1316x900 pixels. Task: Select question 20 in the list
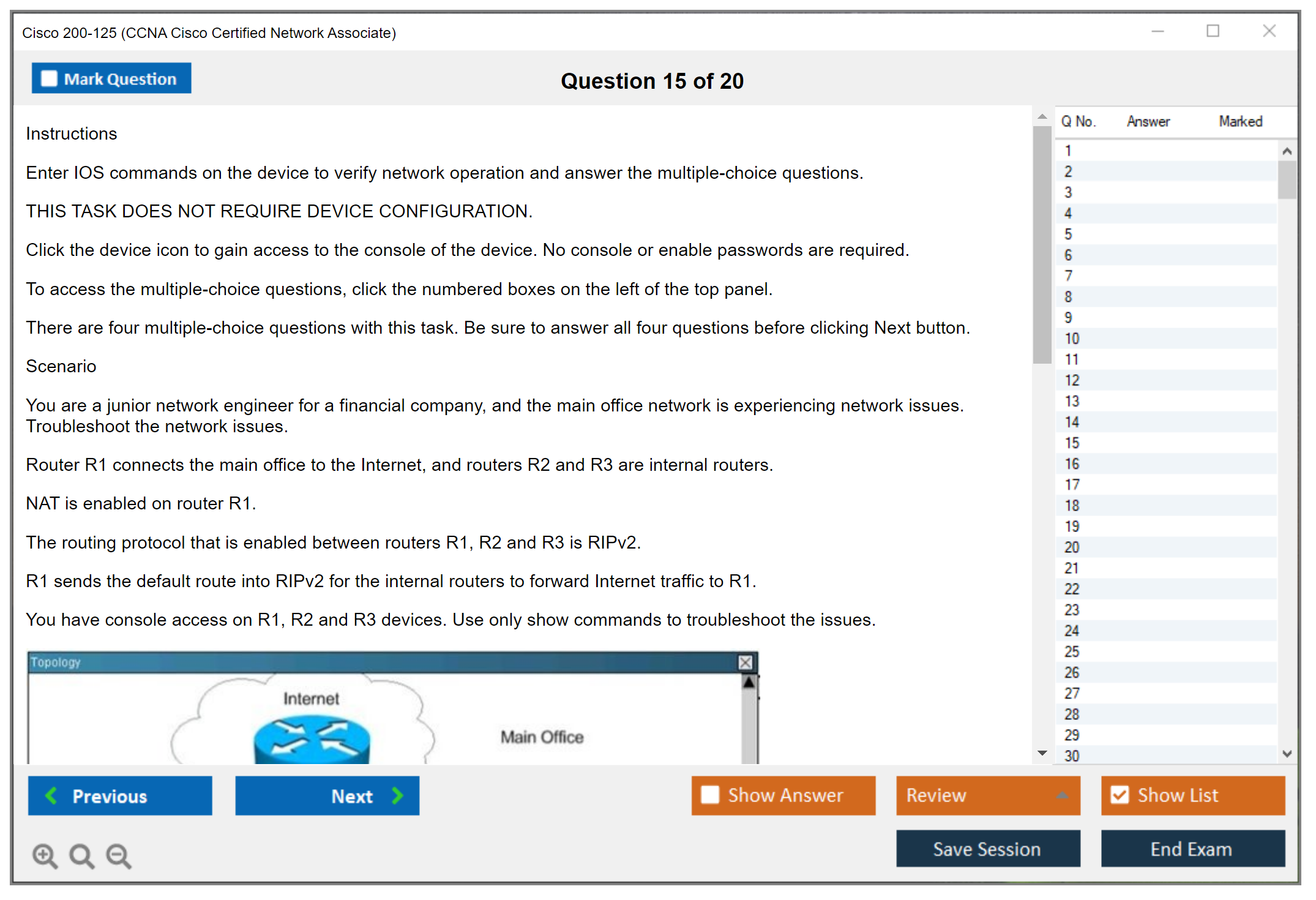(1072, 547)
